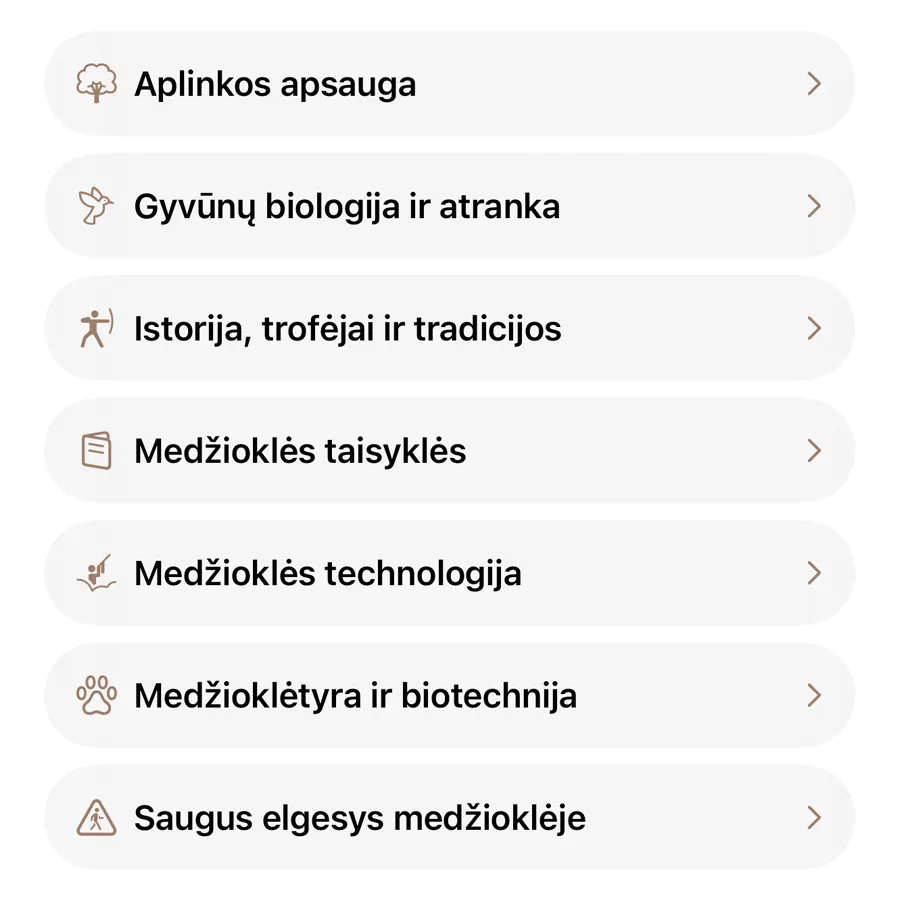The image size is (900, 900).
Task: Expand Medžioklės technologija with its chevron
Action: click(814, 573)
